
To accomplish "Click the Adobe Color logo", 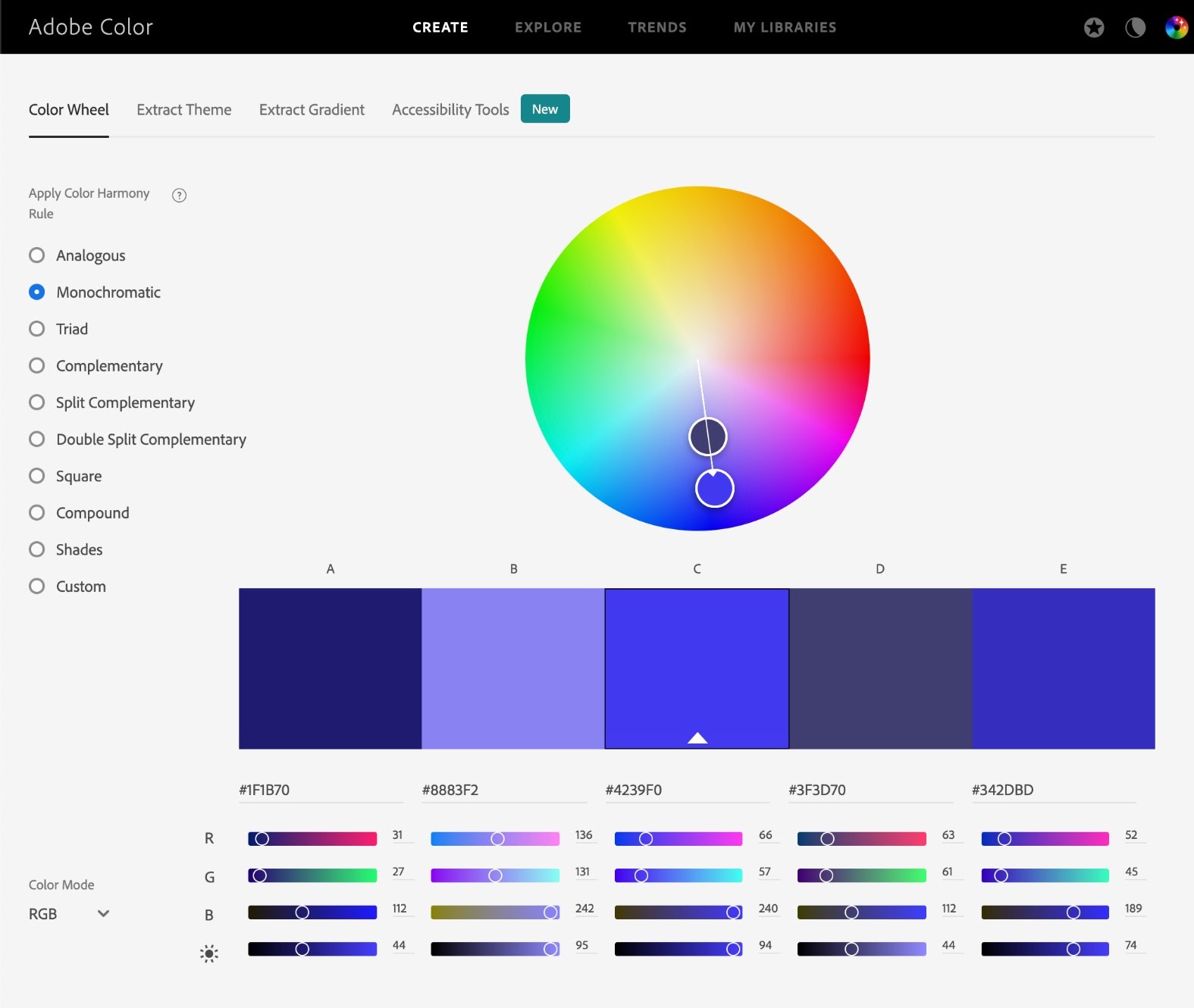I will tap(91, 27).
